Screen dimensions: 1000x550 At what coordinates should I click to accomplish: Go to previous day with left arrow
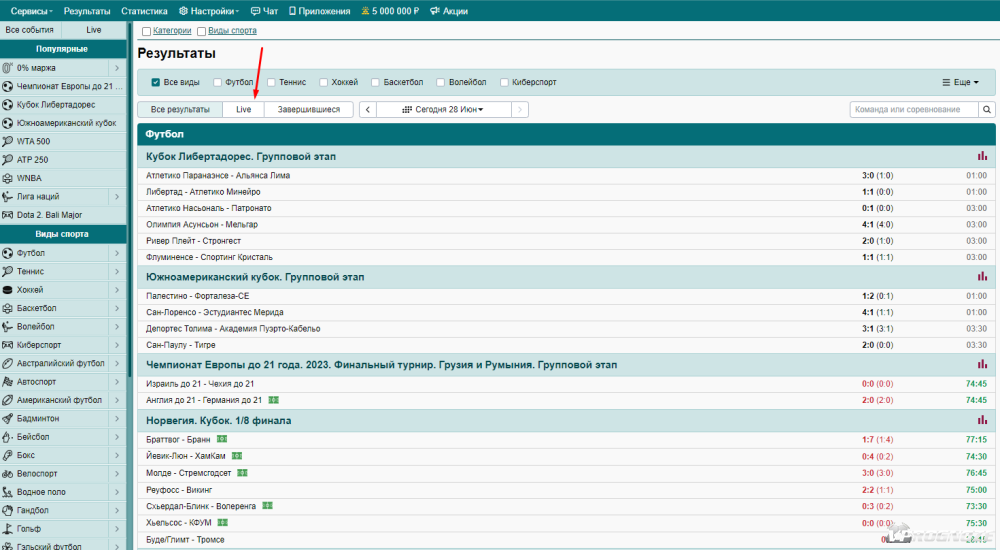(367, 110)
